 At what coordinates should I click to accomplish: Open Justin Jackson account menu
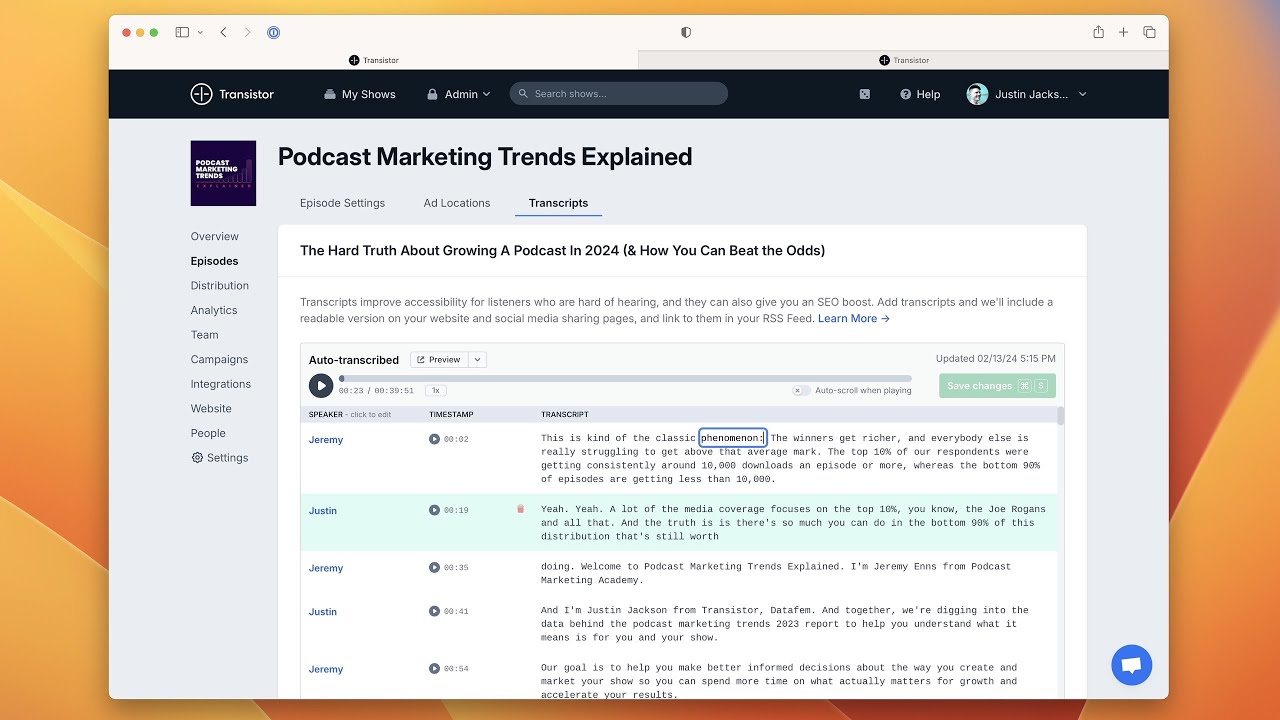point(1027,94)
